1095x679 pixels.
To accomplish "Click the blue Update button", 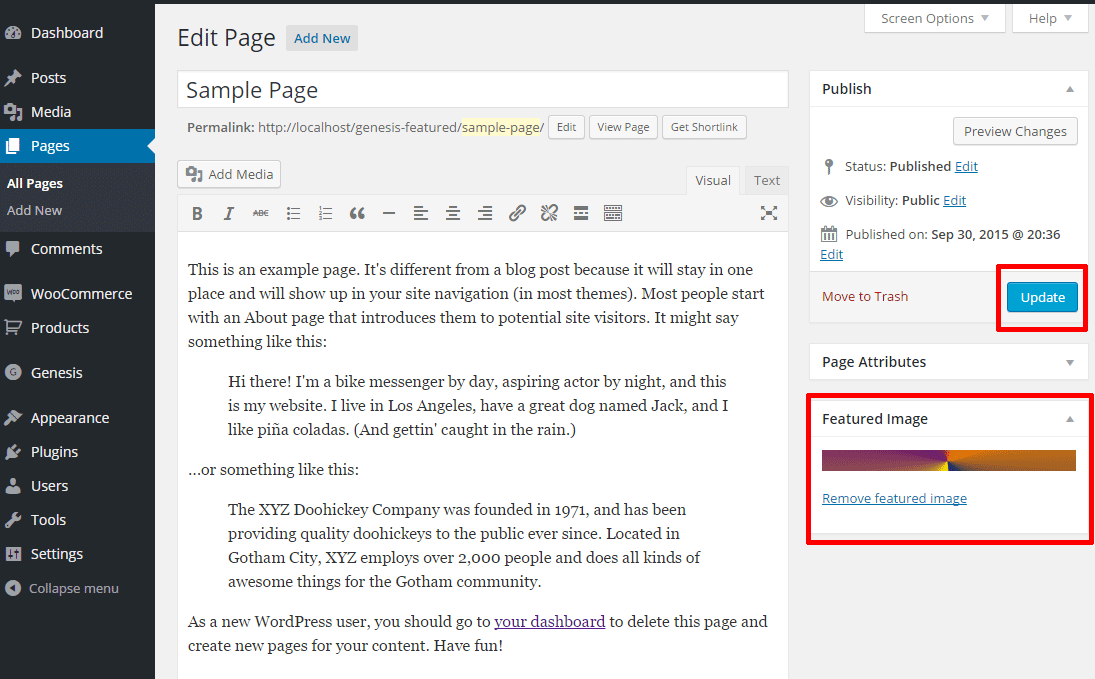I will (x=1042, y=297).
